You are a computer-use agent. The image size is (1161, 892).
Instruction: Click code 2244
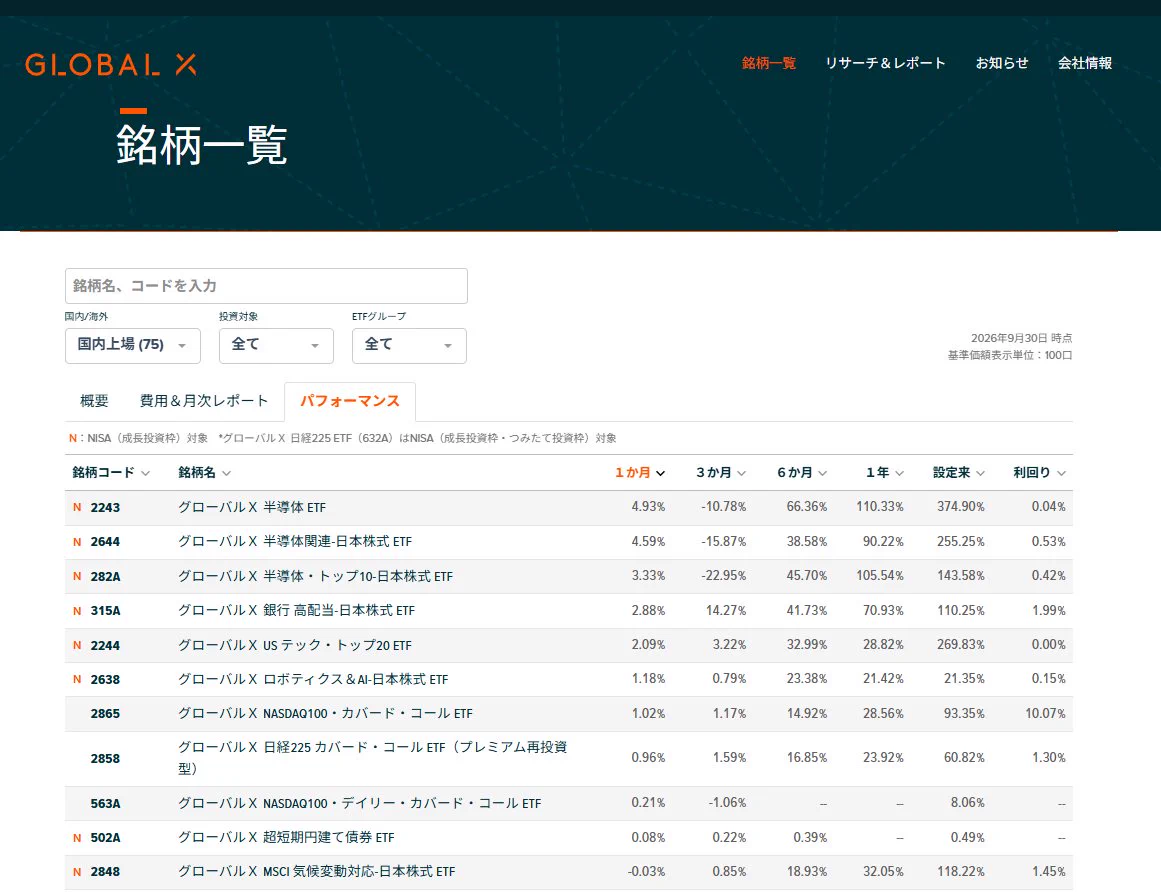coord(105,645)
